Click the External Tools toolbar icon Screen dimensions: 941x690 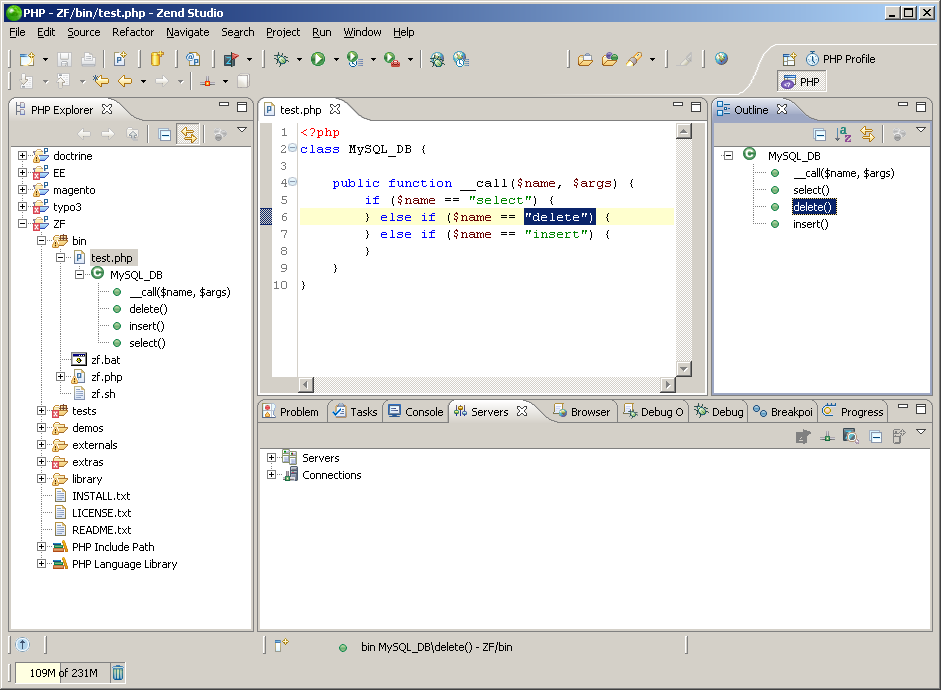pyautogui.click(x=392, y=59)
